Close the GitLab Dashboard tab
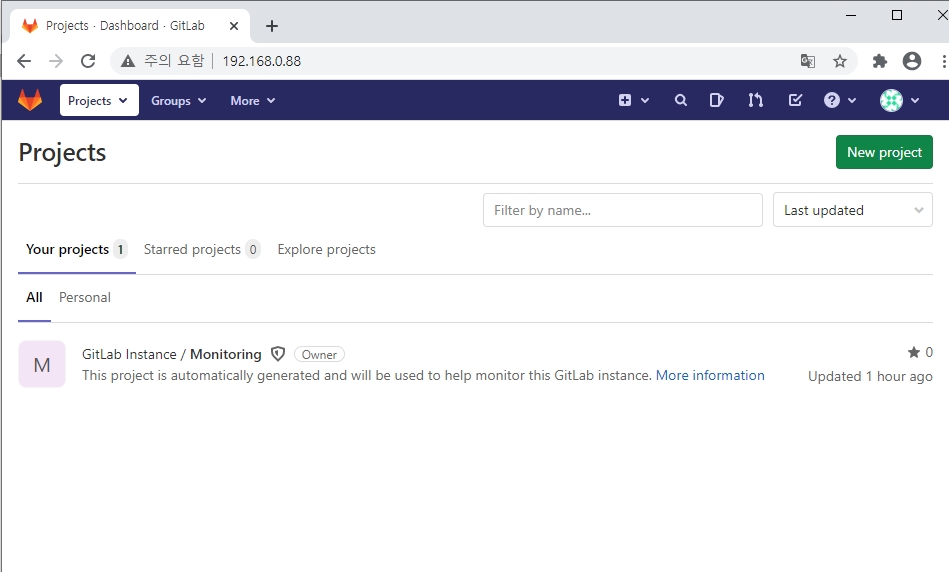Screen dimensions: 949x572 pyautogui.click(x=234, y=26)
